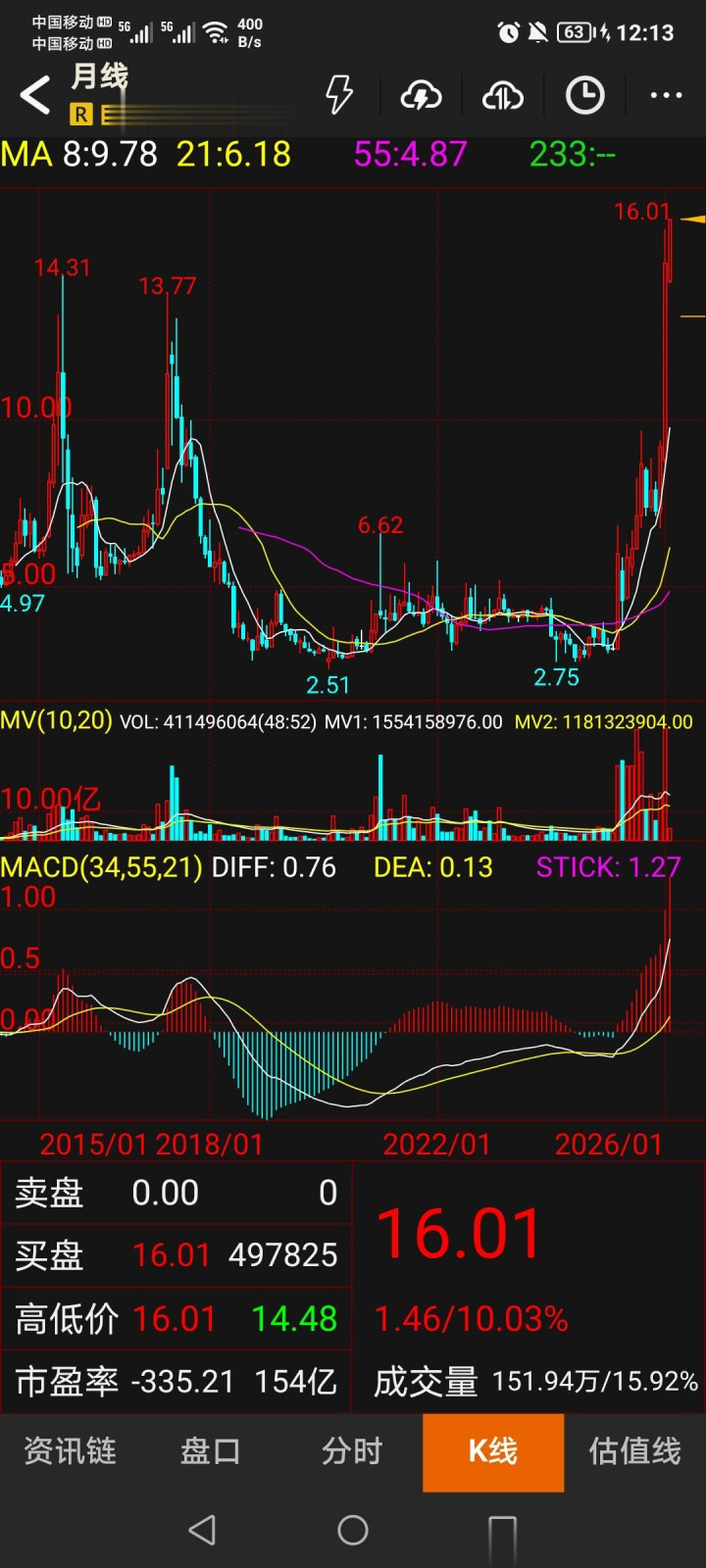This screenshot has width=706, height=1568.
Task: Tap the Android home circle button
Action: (x=353, y=1530)
